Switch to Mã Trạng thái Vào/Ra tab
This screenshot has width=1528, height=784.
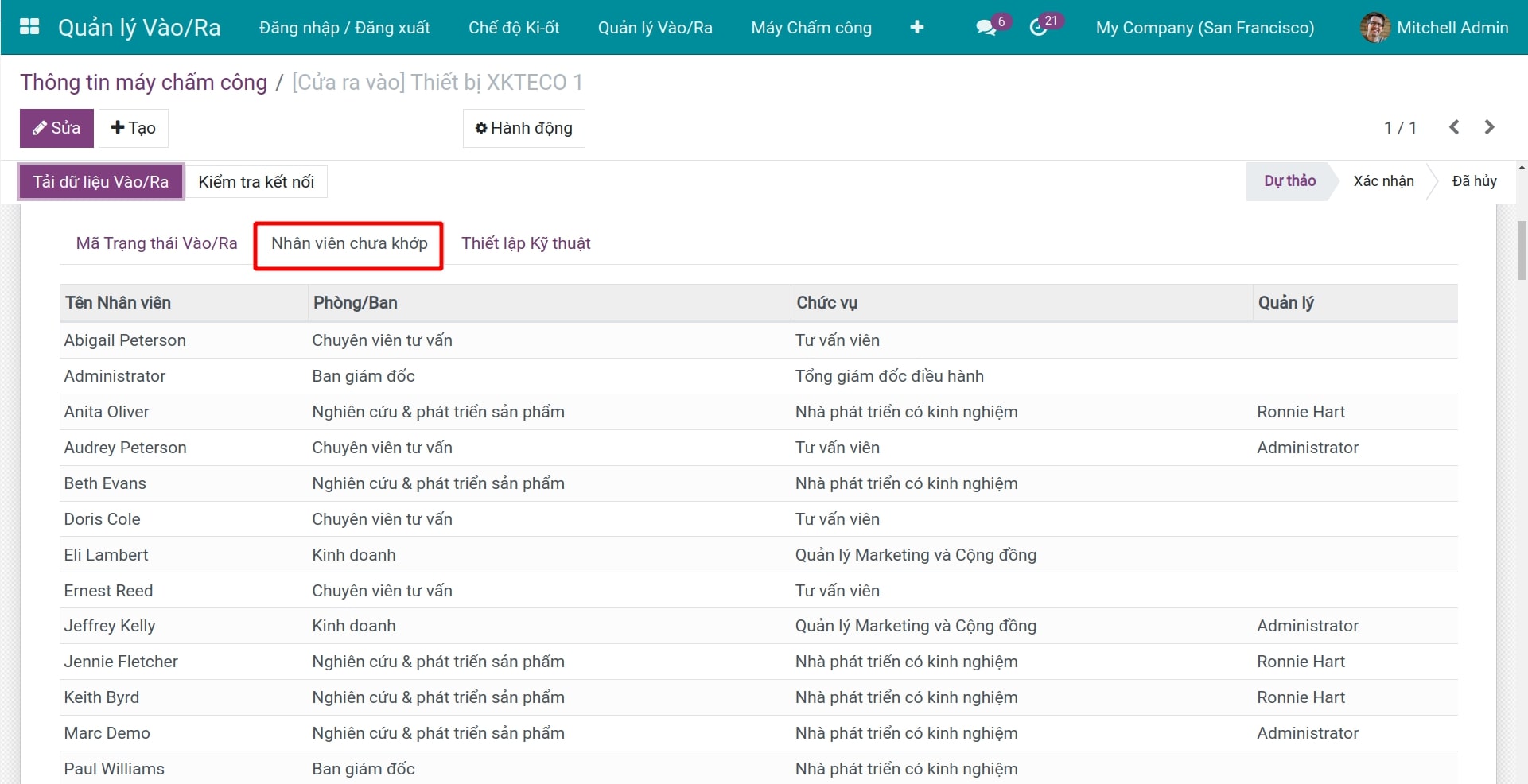[157, 243]
